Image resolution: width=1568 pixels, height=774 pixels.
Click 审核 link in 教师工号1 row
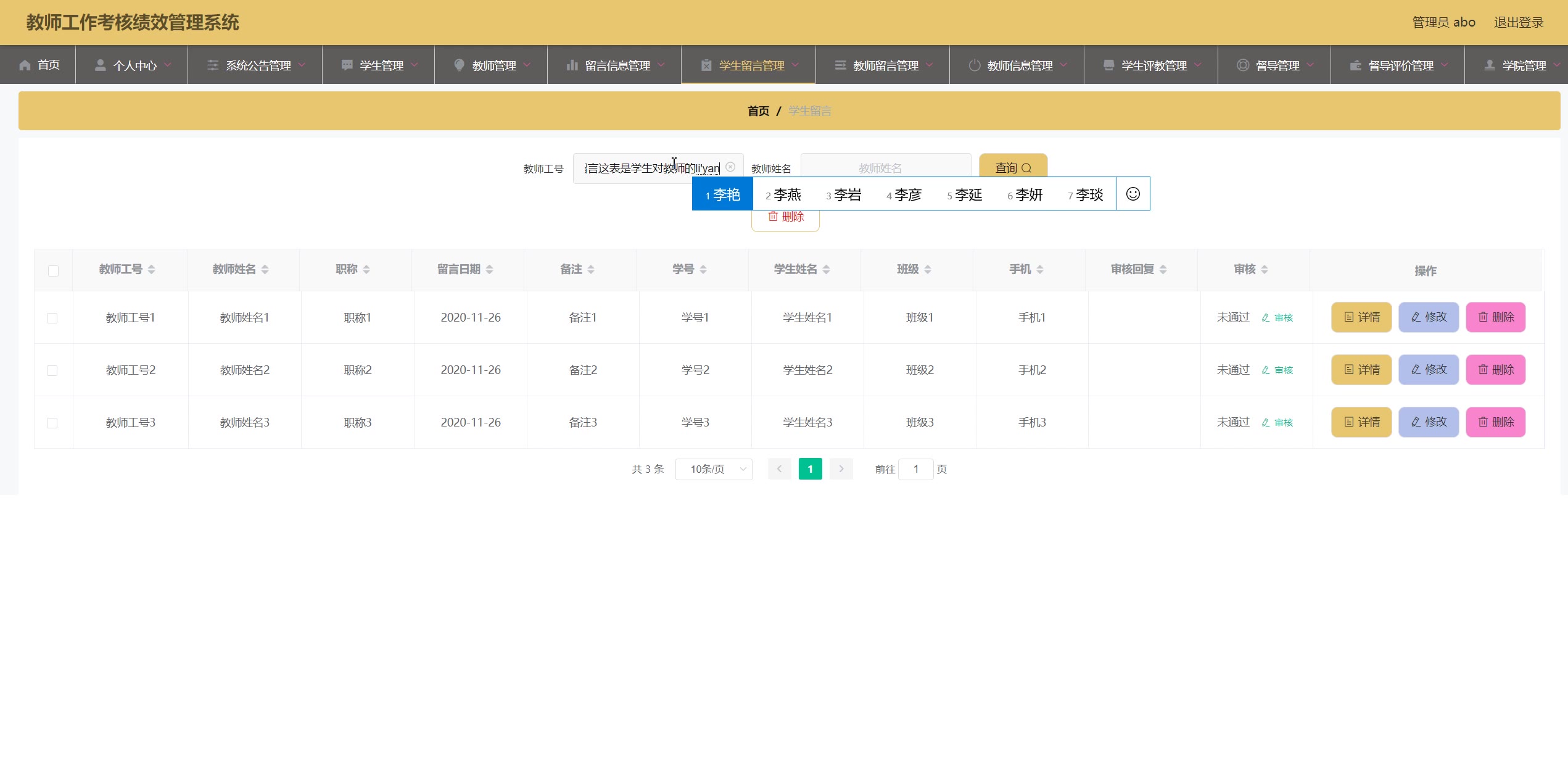1277,318
